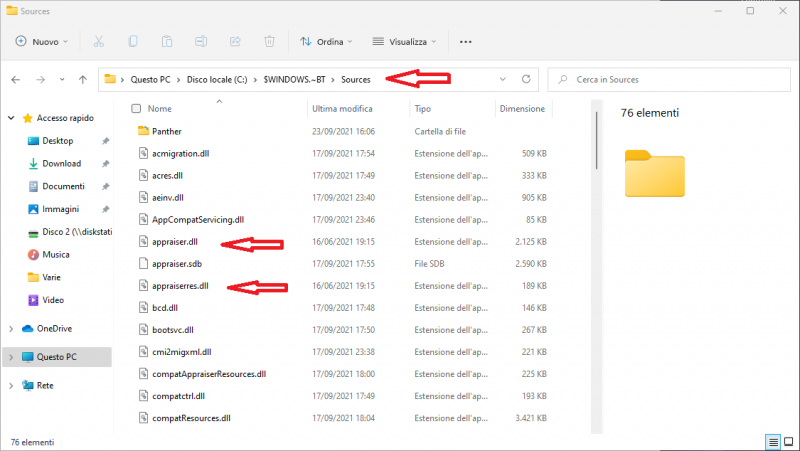This screenshot has width=800, height=451.
Task: Expand the Questo PC tree node
Action: [11, 357]
